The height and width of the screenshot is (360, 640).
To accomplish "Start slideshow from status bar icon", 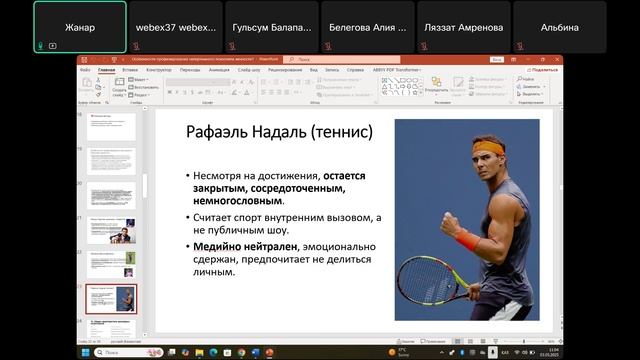I will (x=496, y=341).
